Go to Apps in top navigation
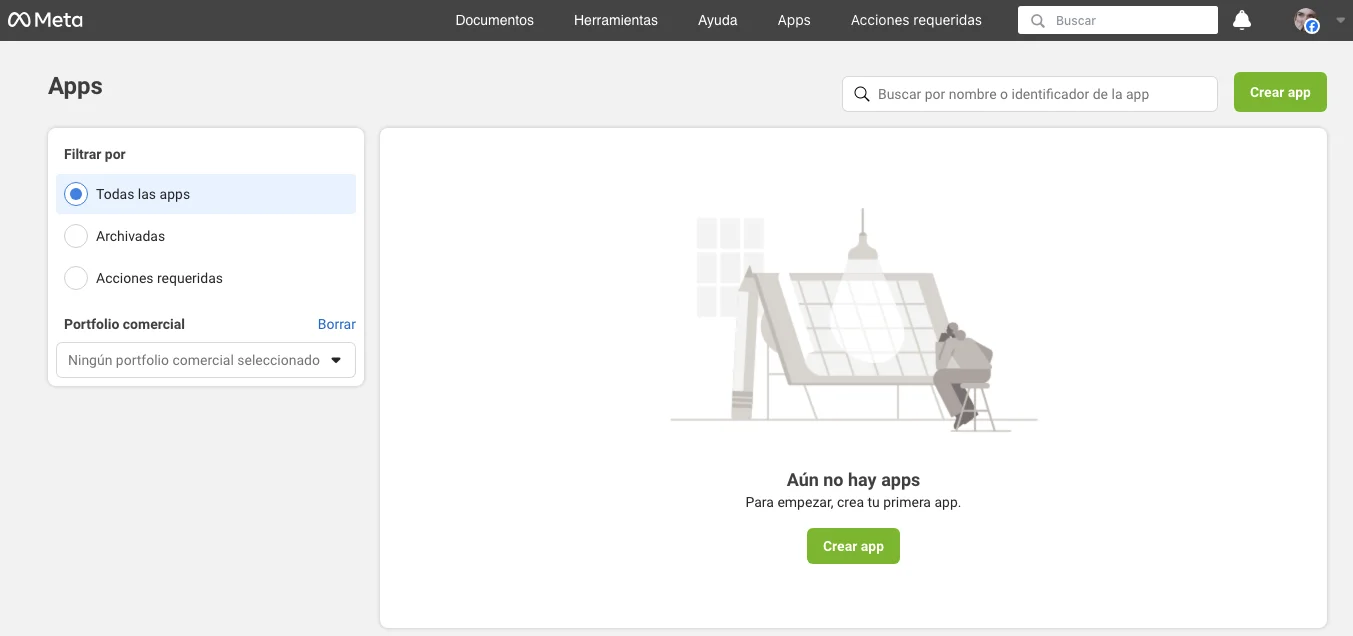 coord(794,20)
